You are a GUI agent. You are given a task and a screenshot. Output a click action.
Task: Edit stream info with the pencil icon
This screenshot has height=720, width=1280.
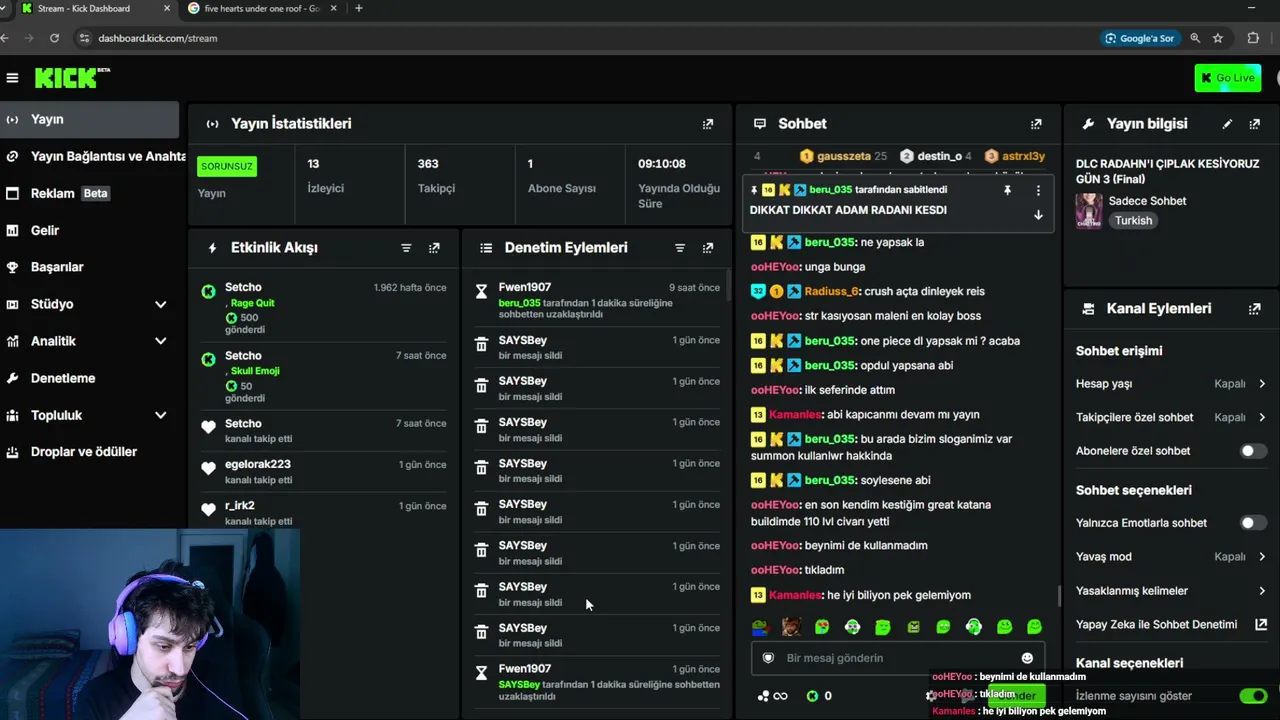coord(1227,124)
